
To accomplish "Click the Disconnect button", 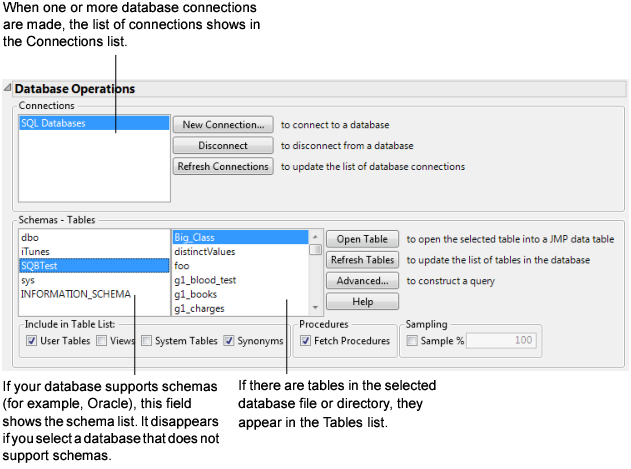I will pyautogui.click(x=223, y=146).
